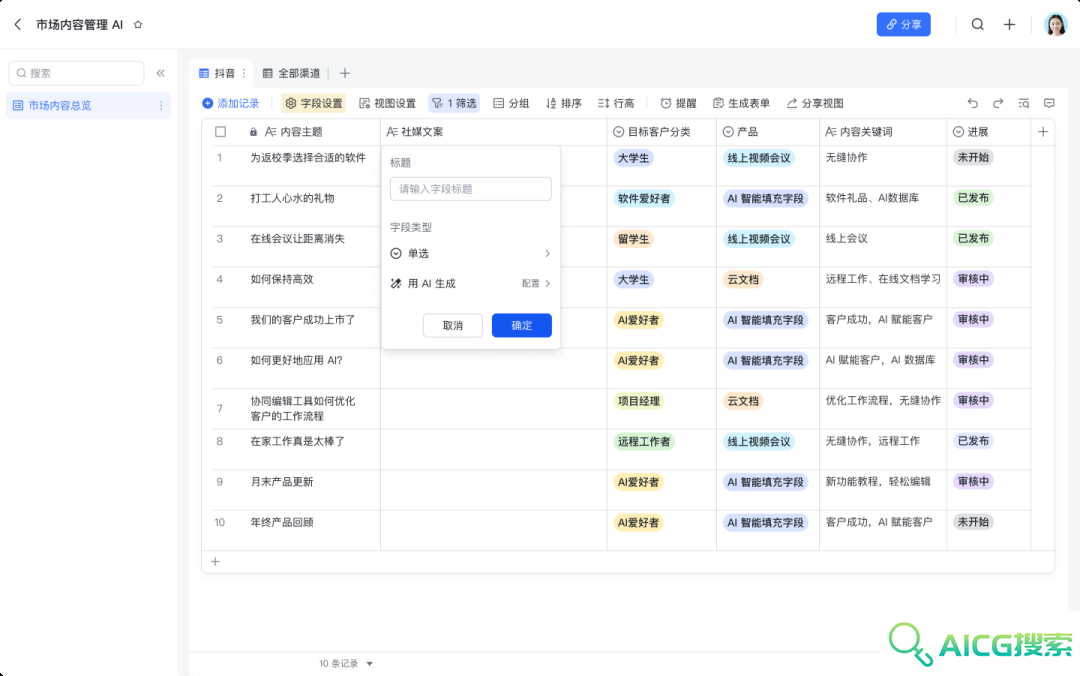
Task: Click 远程工作者 tag in row 8
Action: tap(643, 442)
